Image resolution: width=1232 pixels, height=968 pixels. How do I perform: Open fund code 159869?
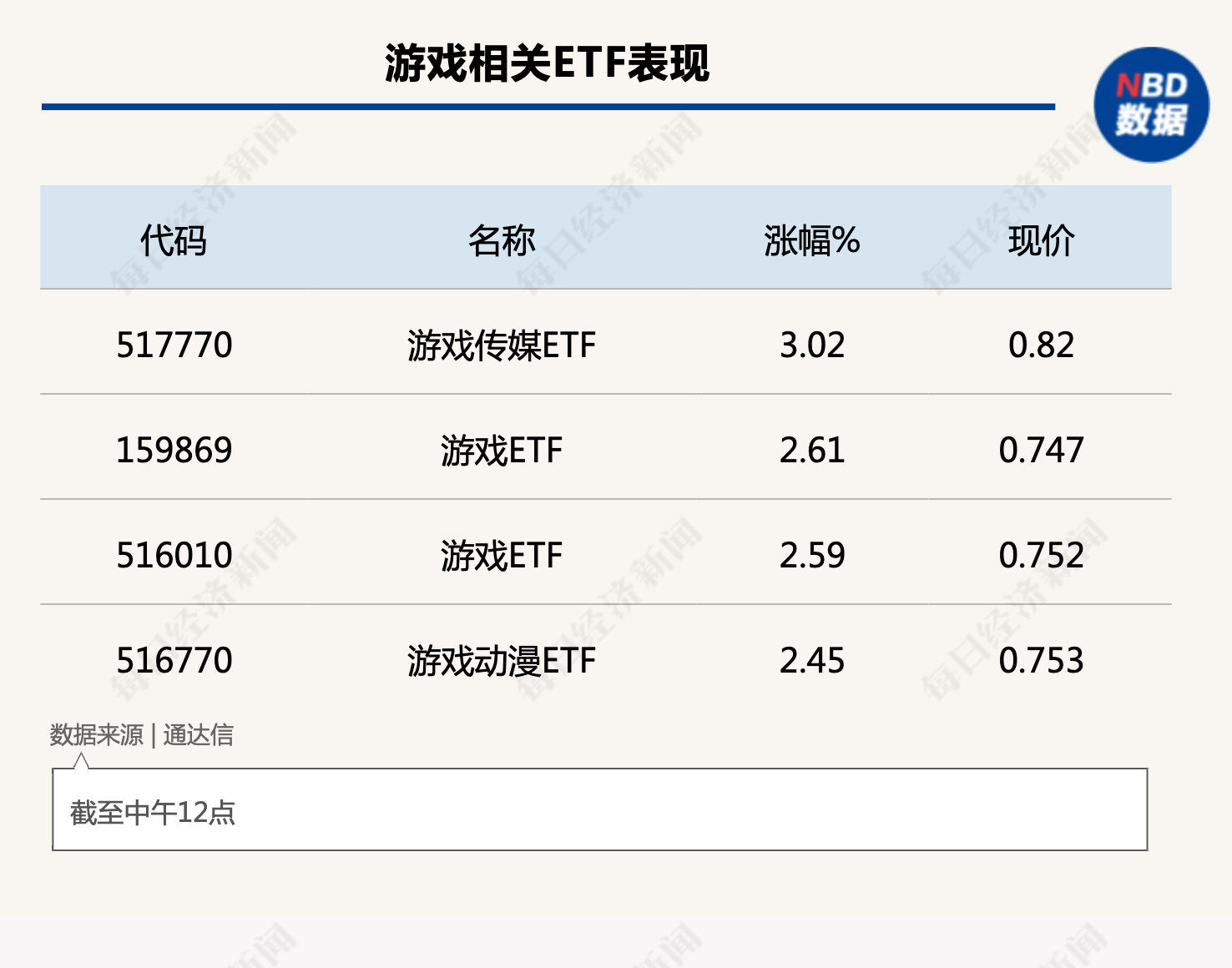[x=174, y=450]
